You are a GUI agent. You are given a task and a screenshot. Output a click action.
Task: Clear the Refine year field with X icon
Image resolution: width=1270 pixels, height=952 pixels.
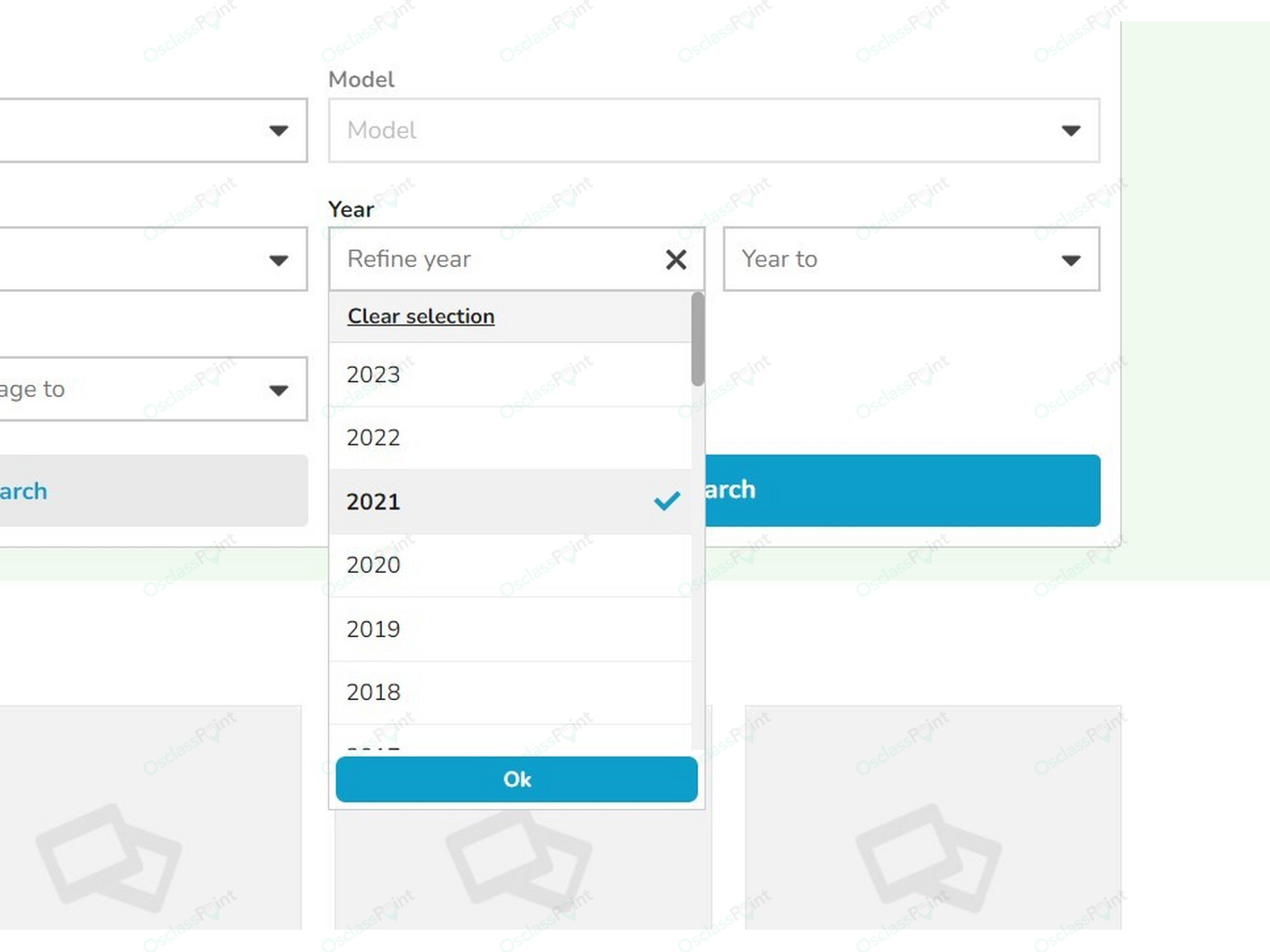tap(676, 259)
